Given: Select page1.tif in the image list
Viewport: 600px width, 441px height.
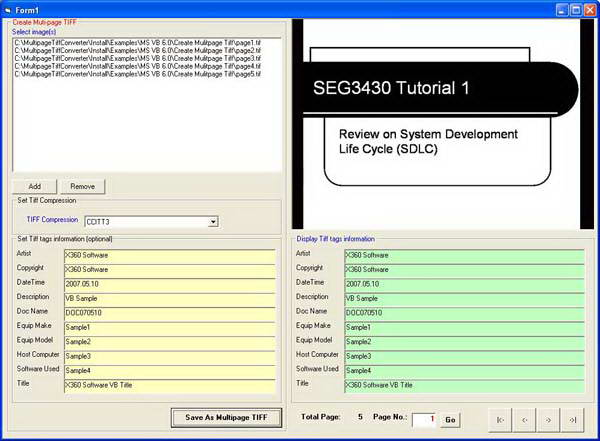Looking at the screenshot, I should pyautogui.click(x=137, y=42).
